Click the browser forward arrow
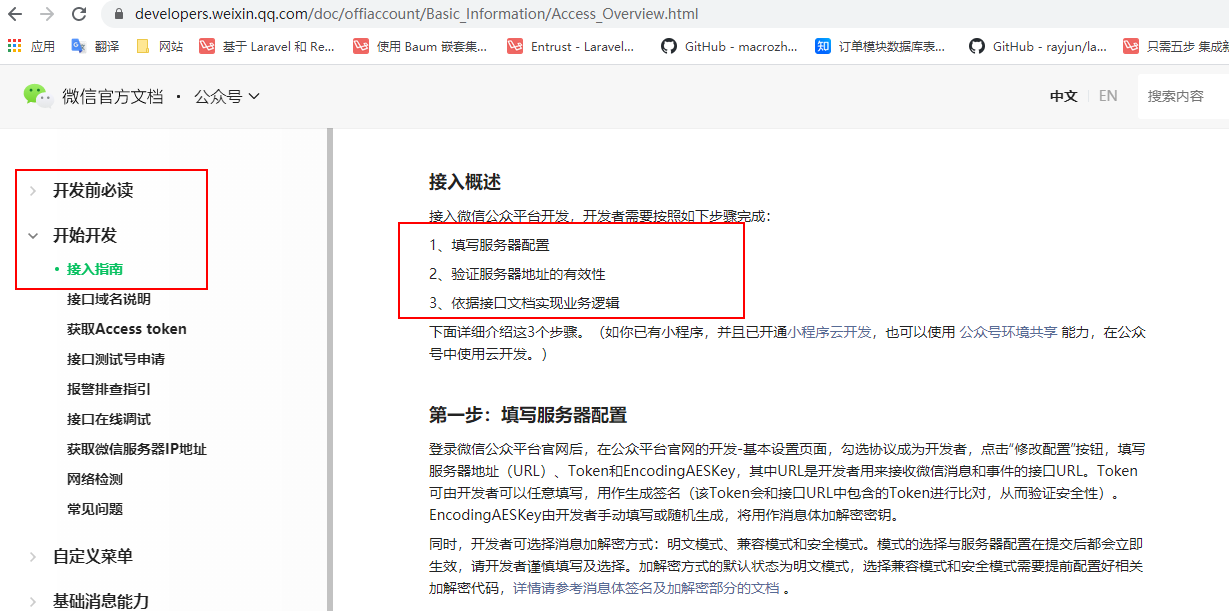This screenshot has height=611, width=1229. point(46,14)
